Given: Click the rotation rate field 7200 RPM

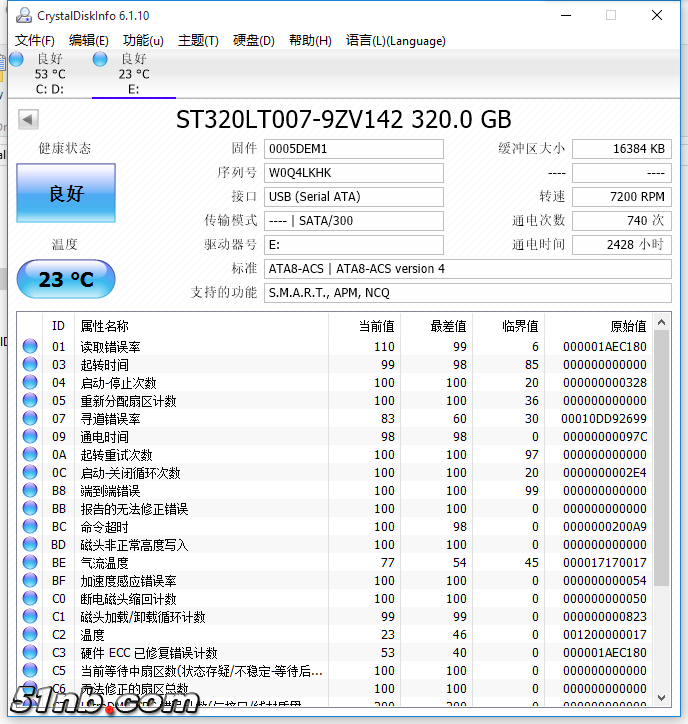Looking at the screenshot, I should [x=622, y=197].
